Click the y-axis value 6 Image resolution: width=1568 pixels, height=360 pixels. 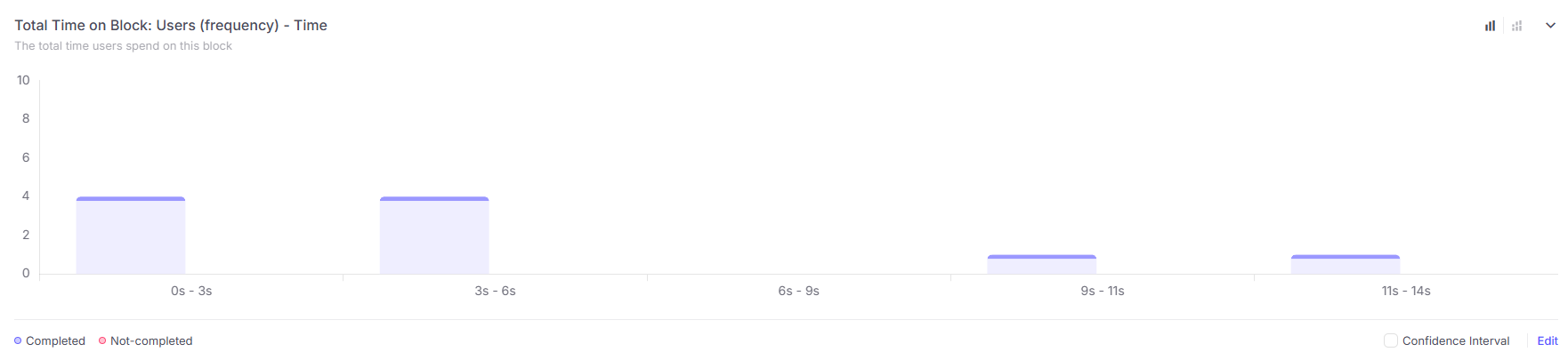coord(26,157)
